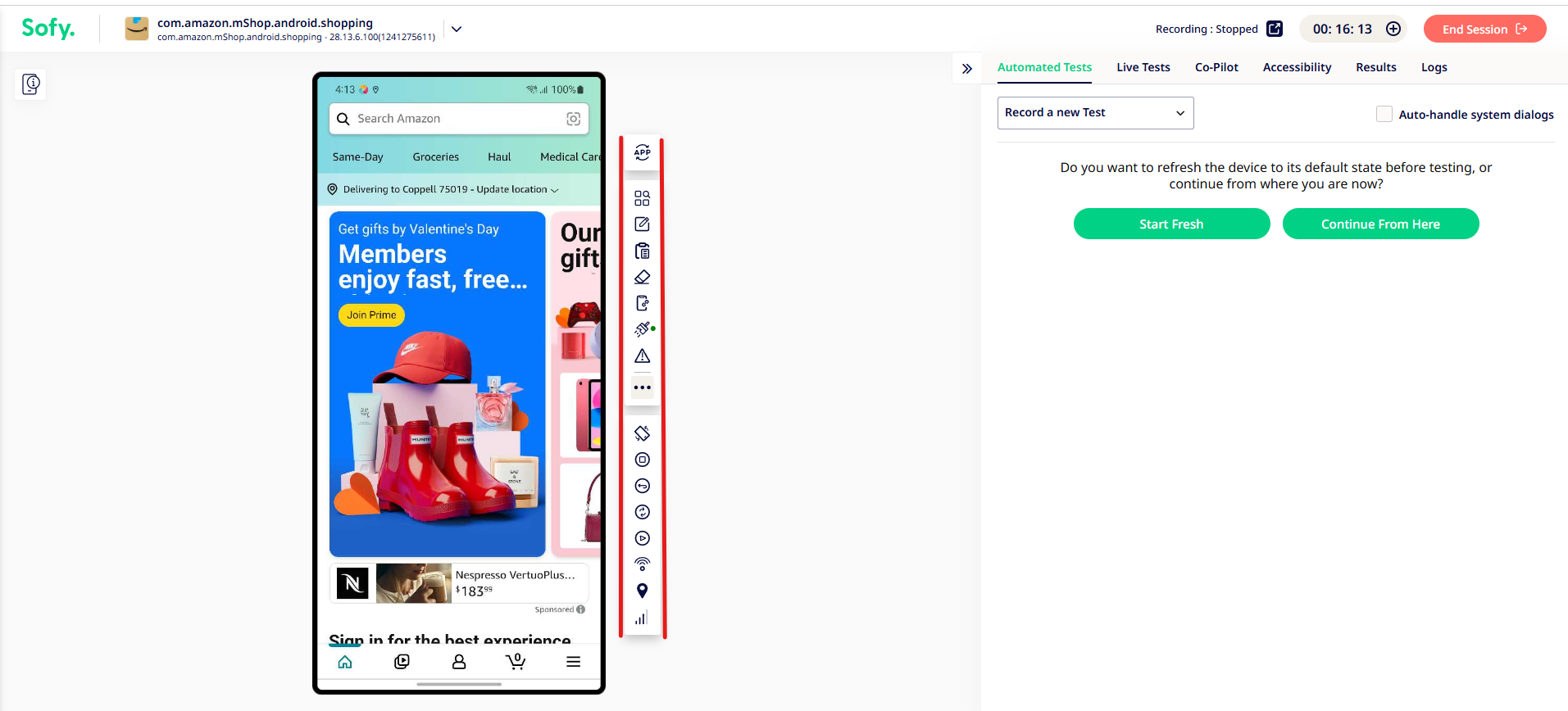Screen dimensions: 1568x711
Task: Tap the Valentine's Day Members banner image
Action: click(437, 384)
